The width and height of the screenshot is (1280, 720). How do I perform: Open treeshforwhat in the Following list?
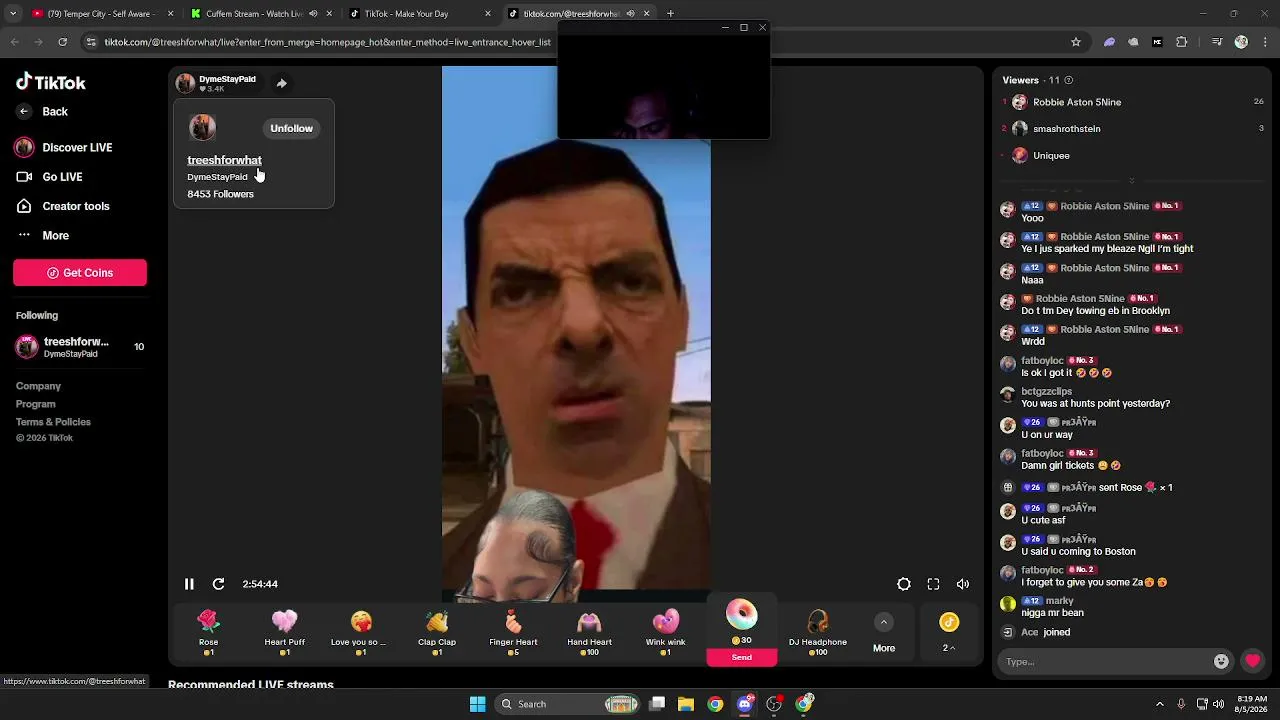coord(80,347)
